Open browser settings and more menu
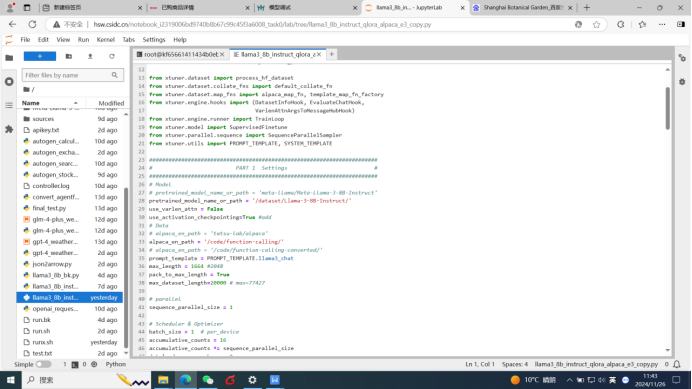 [x=662, y=25]
